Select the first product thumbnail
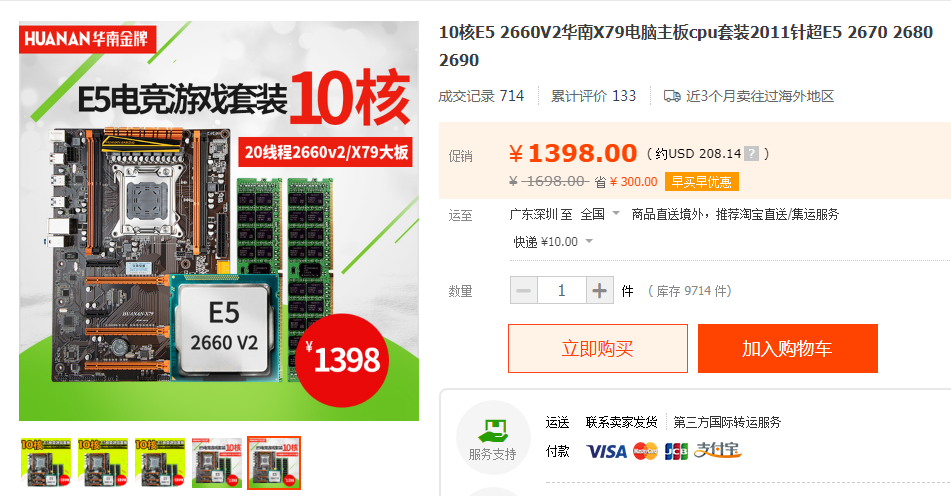Viewport: 951px width, 496px height. click(46, 463)
